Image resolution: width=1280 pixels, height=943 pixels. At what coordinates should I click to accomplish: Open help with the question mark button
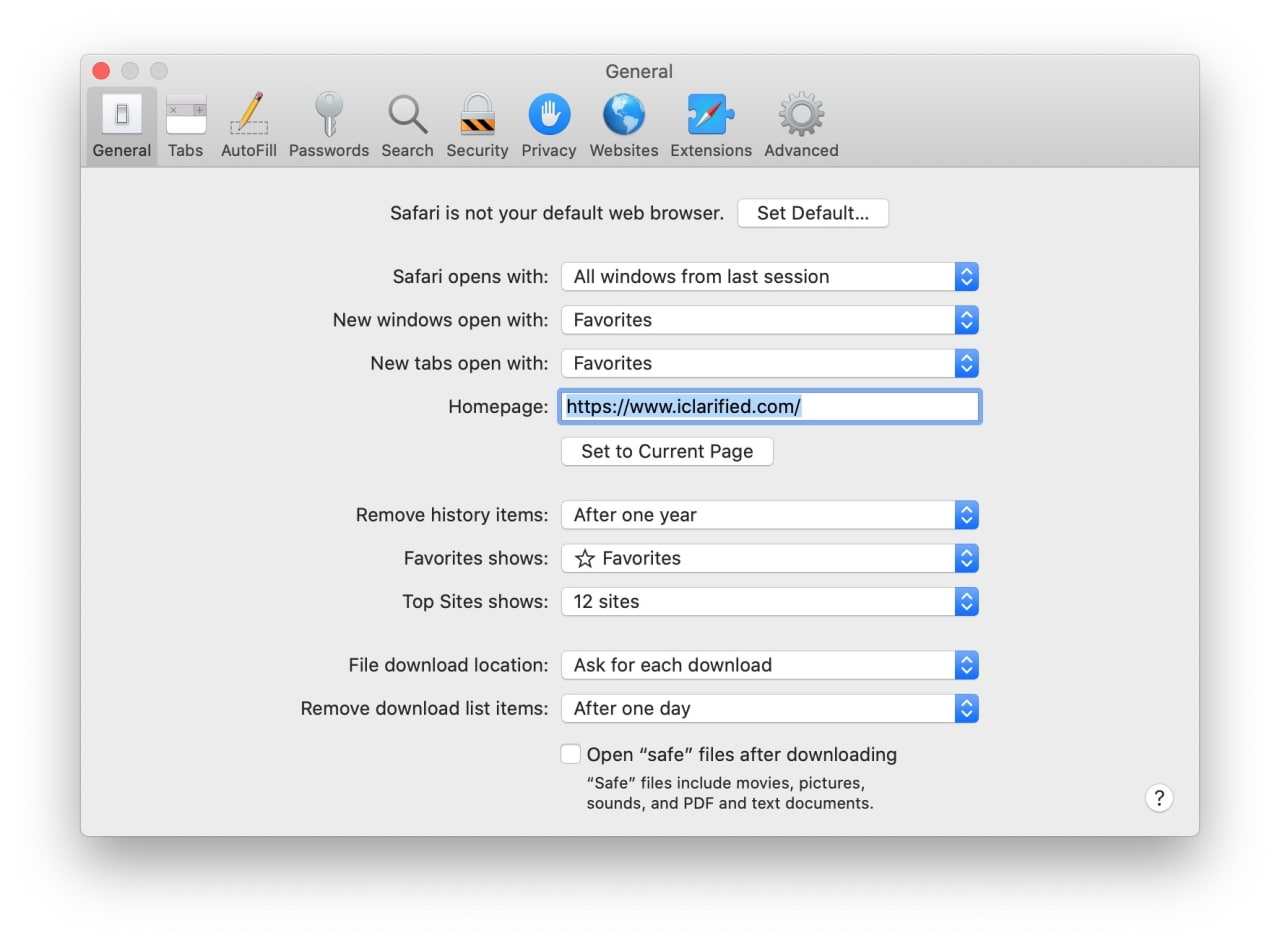pyautogui.click(x=1158, y=798)
